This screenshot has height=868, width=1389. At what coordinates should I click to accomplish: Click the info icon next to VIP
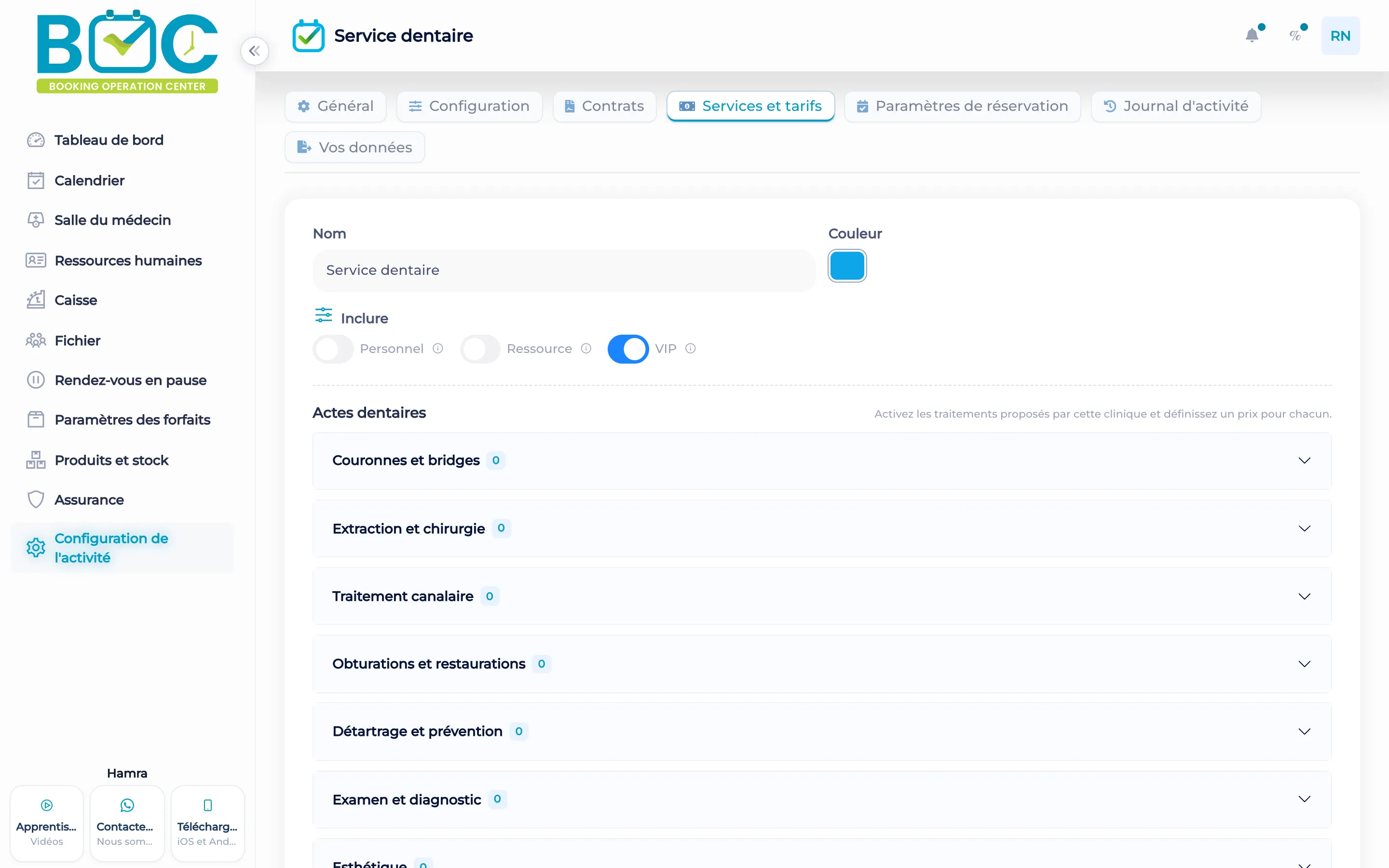[691, 349]
